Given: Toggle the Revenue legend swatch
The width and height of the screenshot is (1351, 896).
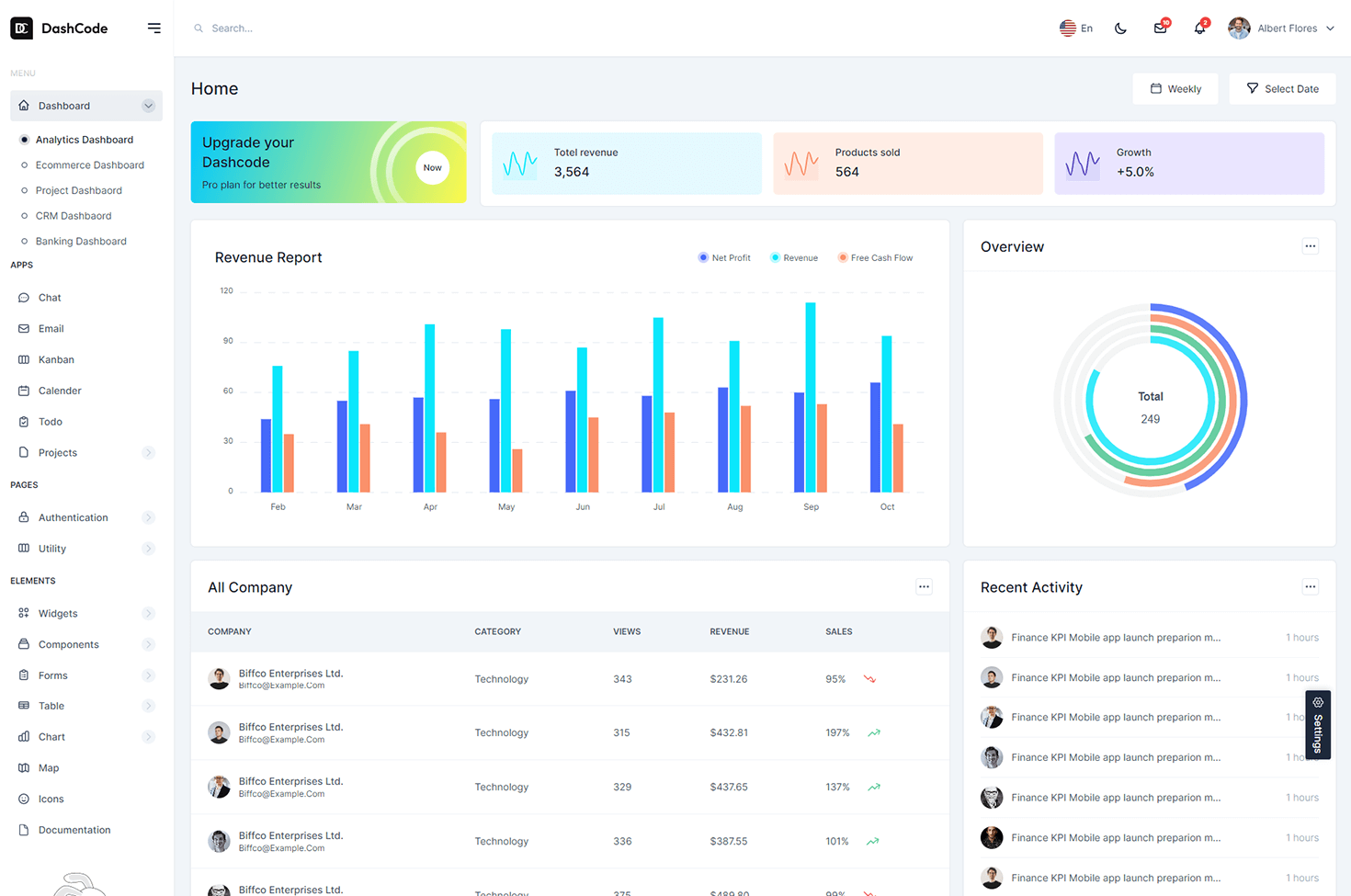Looking at the screenshot, I should tap(775, 257).
